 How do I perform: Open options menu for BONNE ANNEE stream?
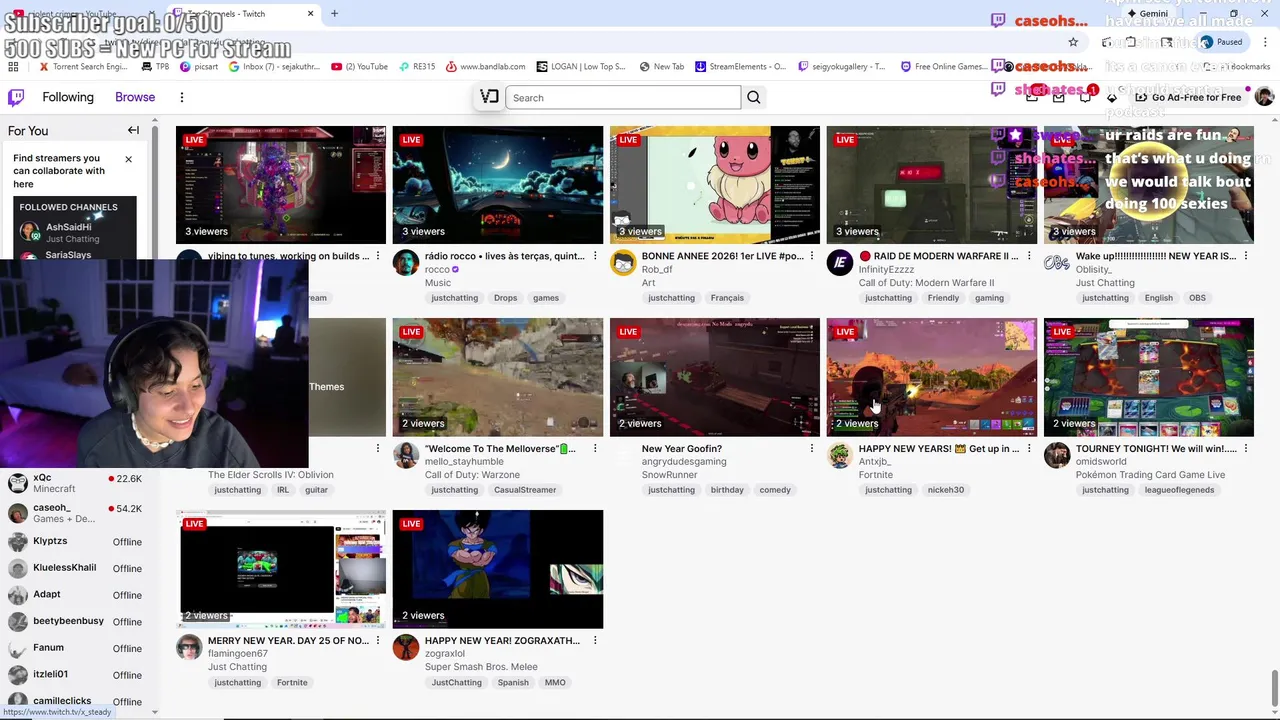coord(812,256)
